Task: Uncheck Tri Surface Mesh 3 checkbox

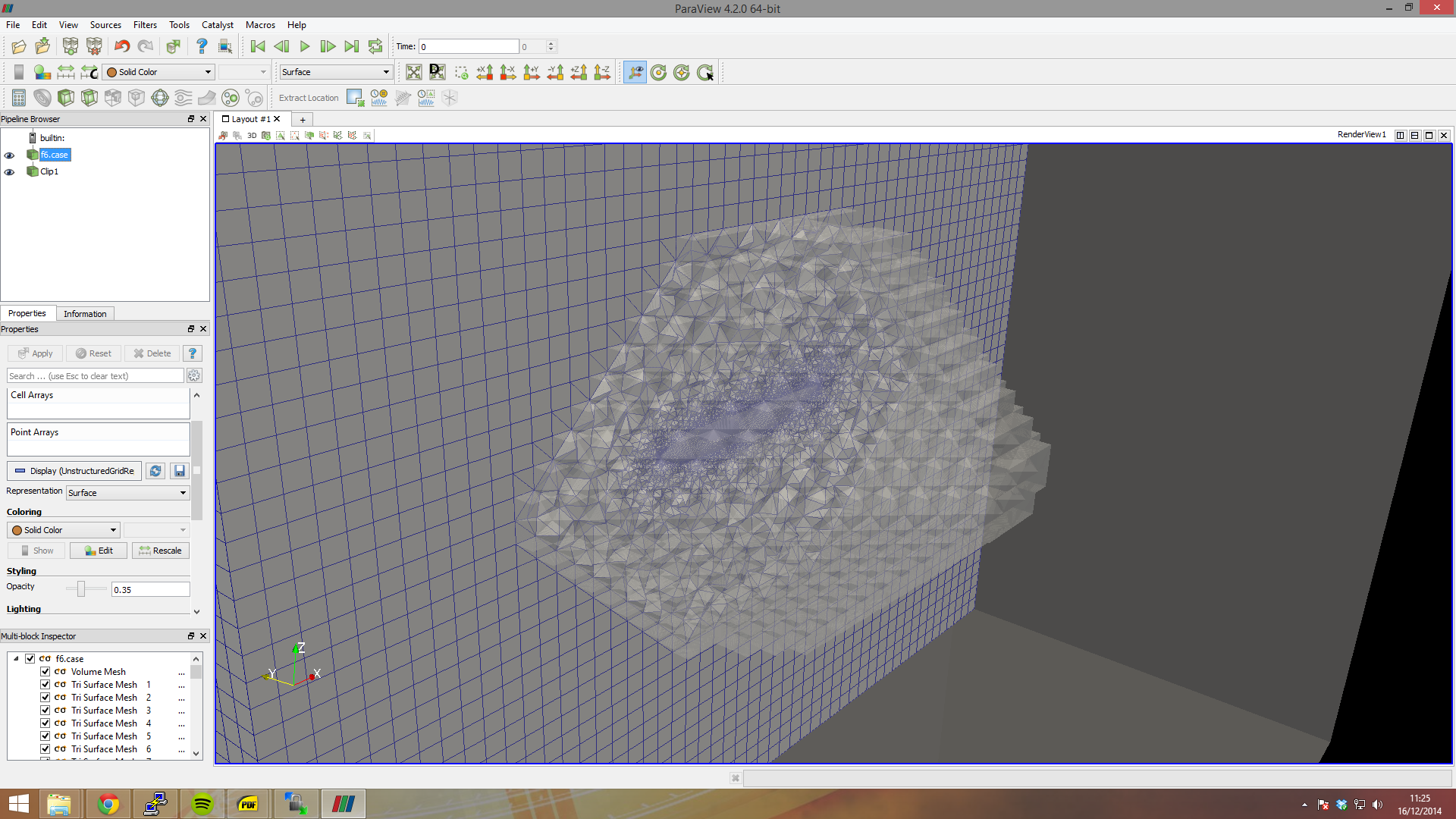Action: [x=45, y=711]
